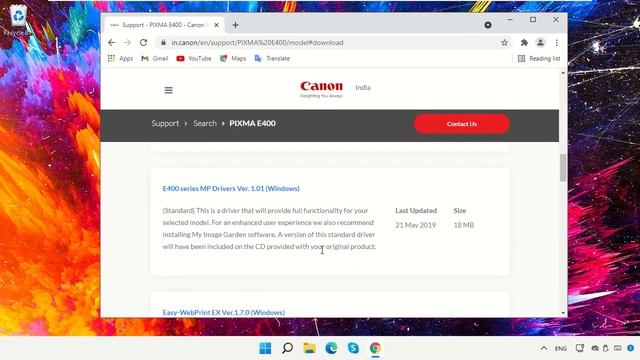
Task: Open Easy-WebPrint EX Ver.1.7.0 link
Action: [224, 312]
